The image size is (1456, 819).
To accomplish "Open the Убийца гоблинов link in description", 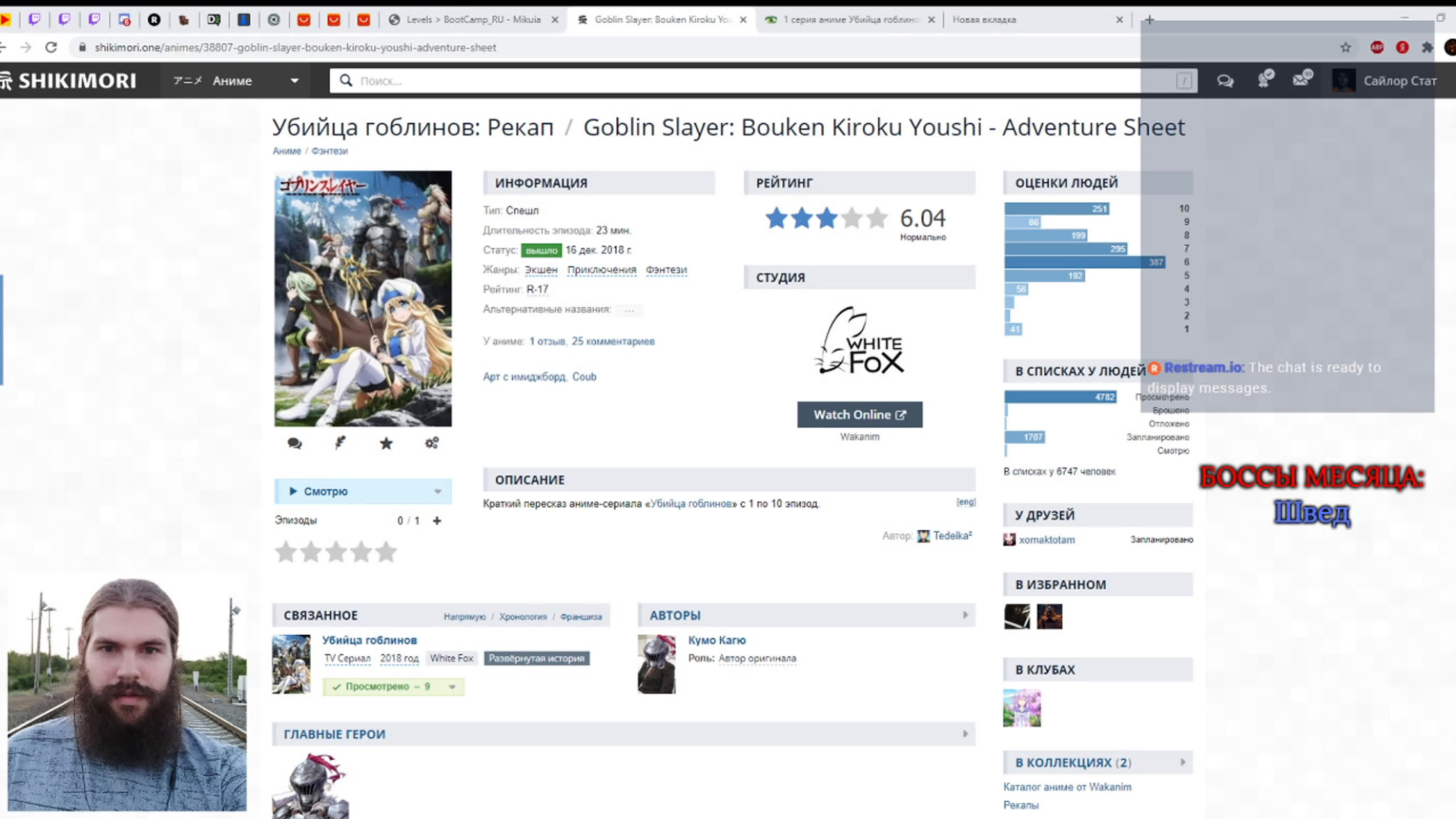I will pyautogui.click(x=691, y=504).
